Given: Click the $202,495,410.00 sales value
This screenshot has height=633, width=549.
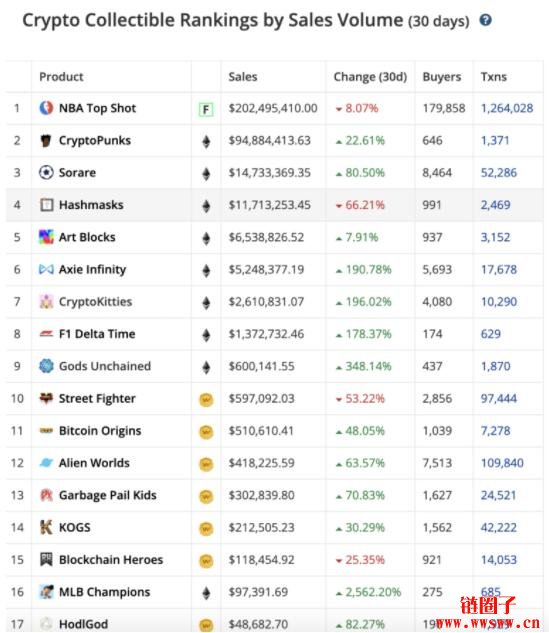Looking at the screenshot, I should click(x=273, y=108).
